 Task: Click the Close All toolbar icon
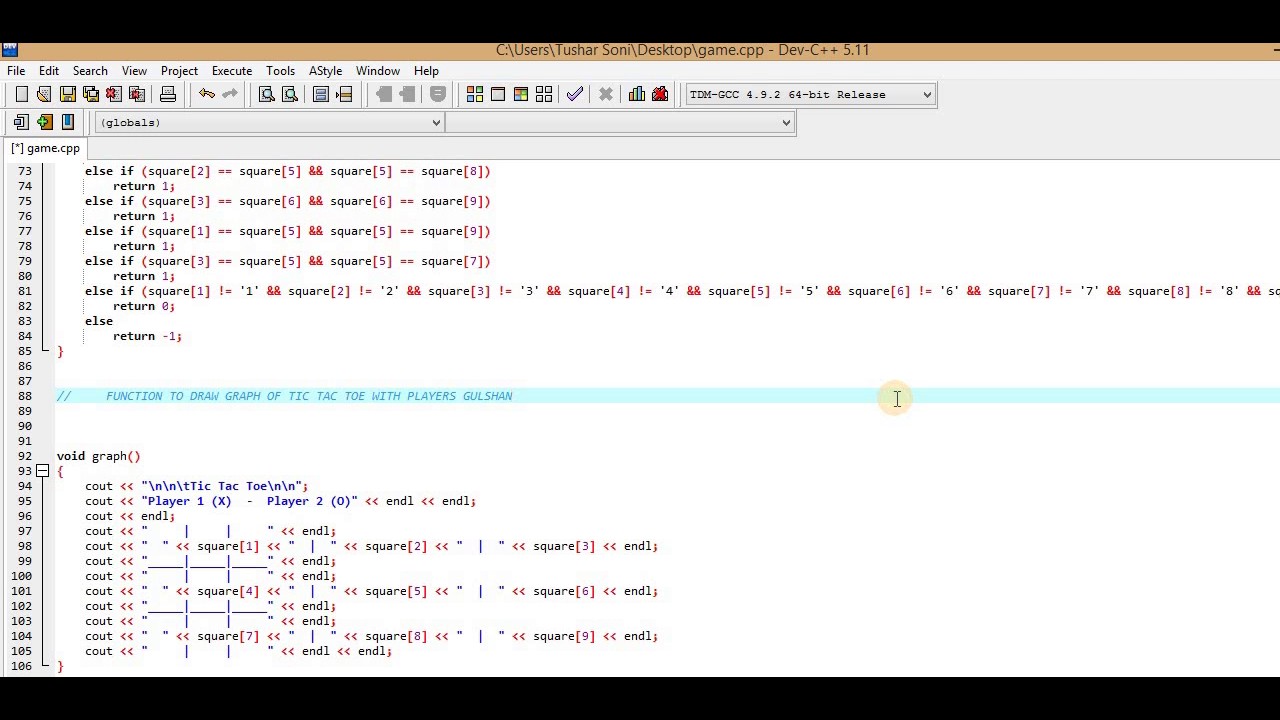pyautogui.click(x=137, y=94)
